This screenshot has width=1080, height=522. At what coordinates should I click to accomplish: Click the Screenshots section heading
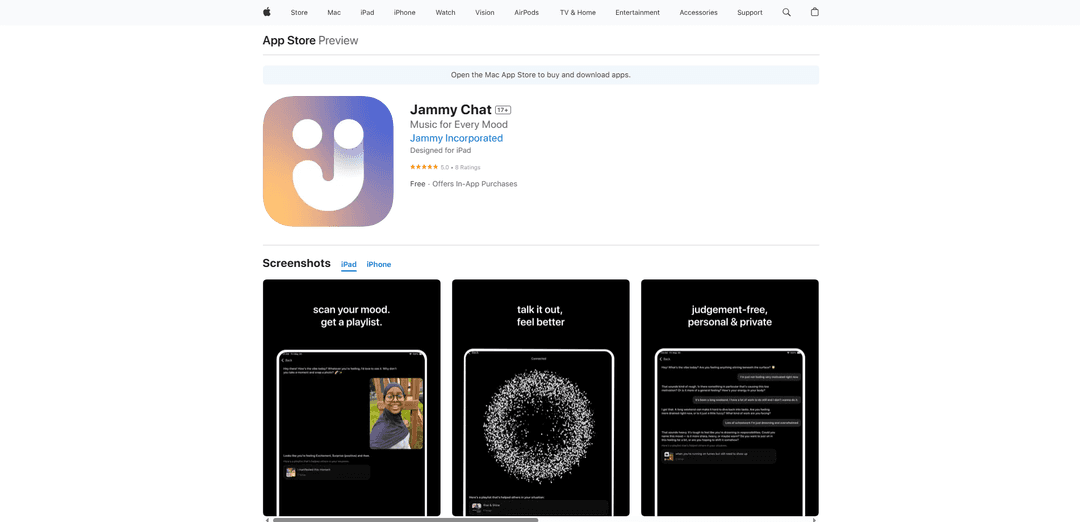tap(296, 263)
